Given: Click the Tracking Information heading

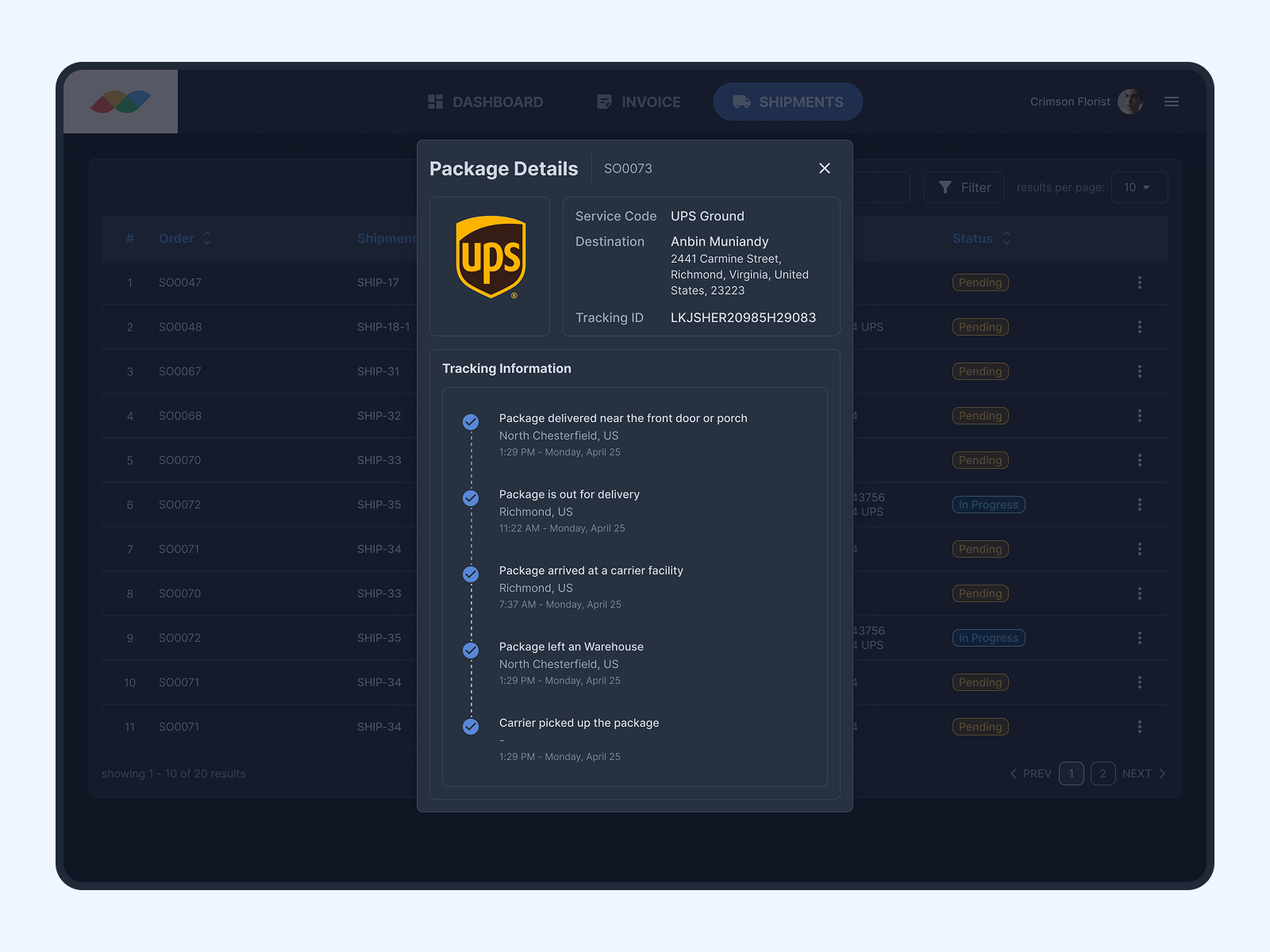Looking at the screenshot, I should tap(506, 368).
